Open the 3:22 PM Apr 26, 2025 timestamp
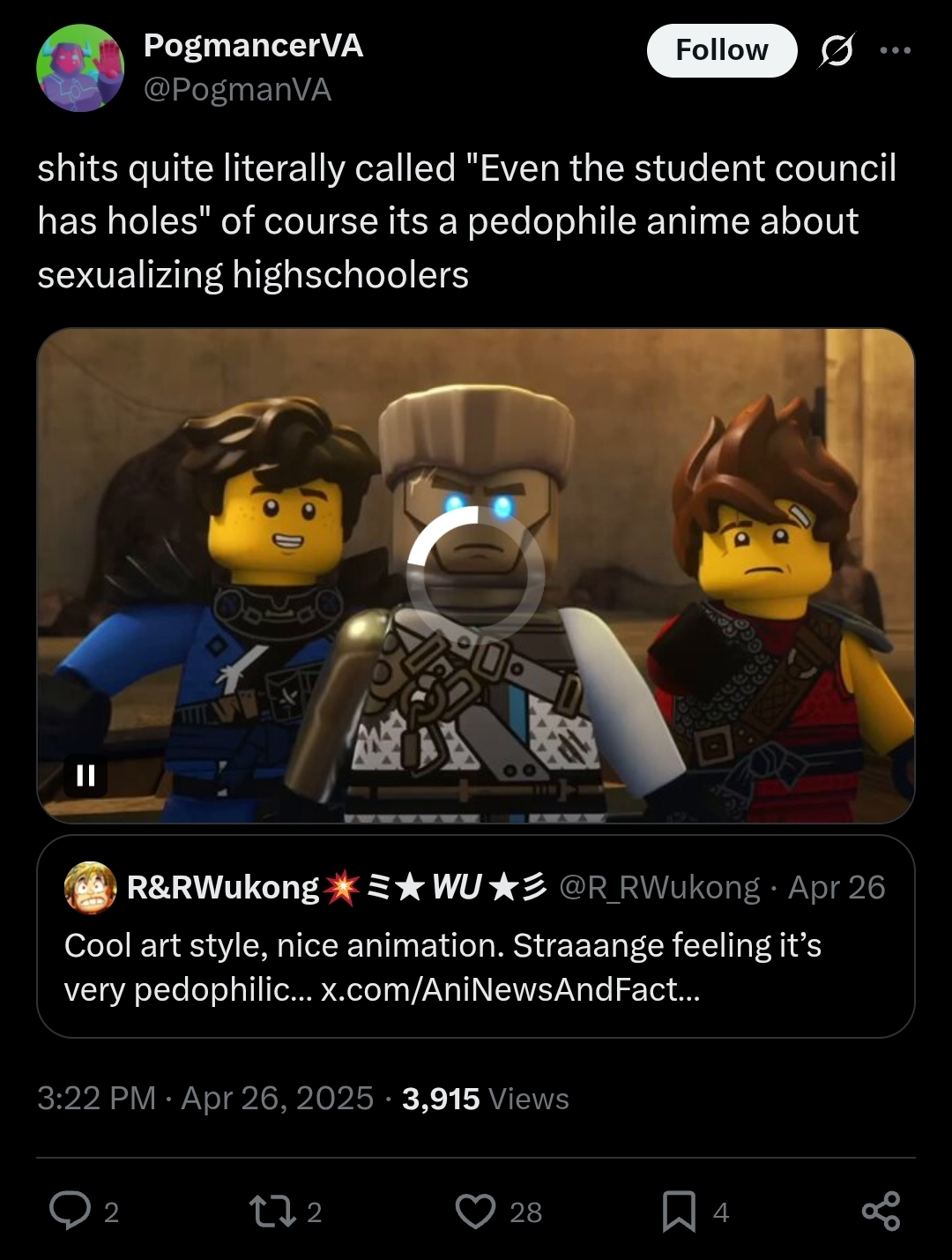This screenshot has width=952, height=1260. pos(205,1099)
